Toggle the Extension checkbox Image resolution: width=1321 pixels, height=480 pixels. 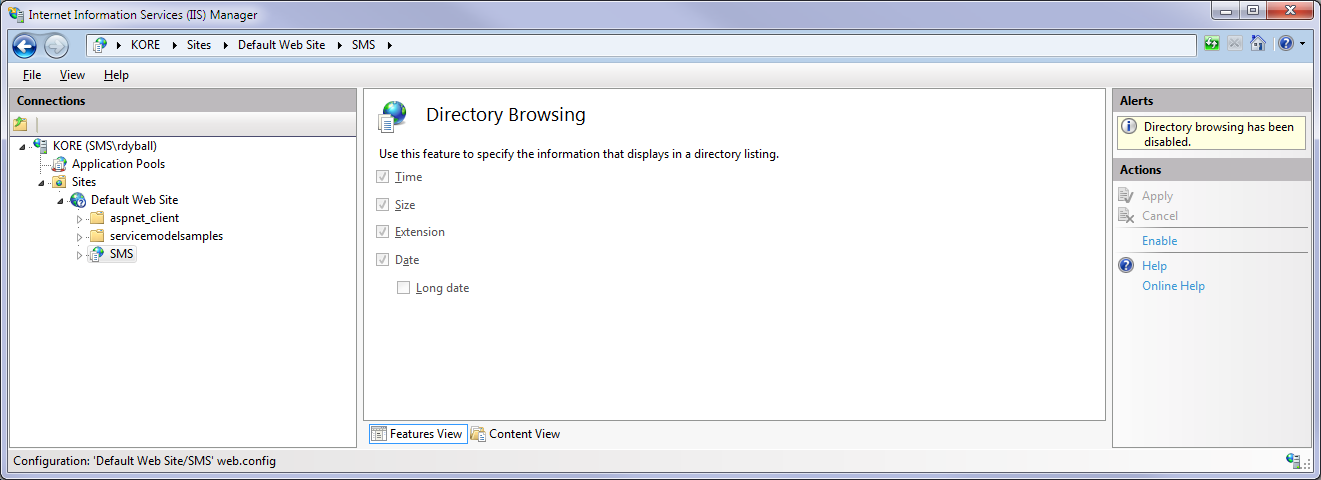382,232
